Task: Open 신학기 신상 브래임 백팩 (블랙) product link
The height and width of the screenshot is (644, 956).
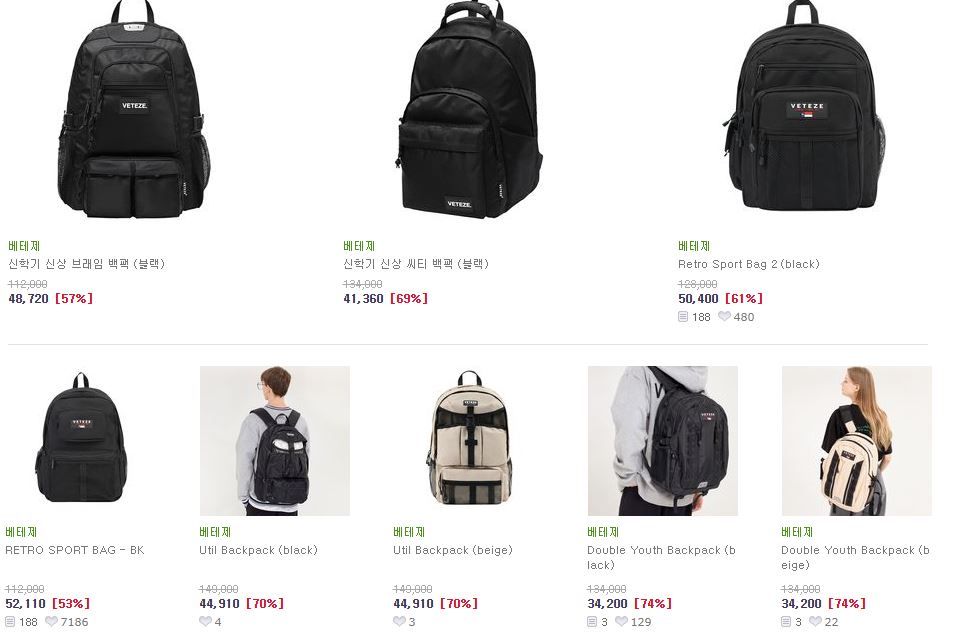Action: click(87, 264)
